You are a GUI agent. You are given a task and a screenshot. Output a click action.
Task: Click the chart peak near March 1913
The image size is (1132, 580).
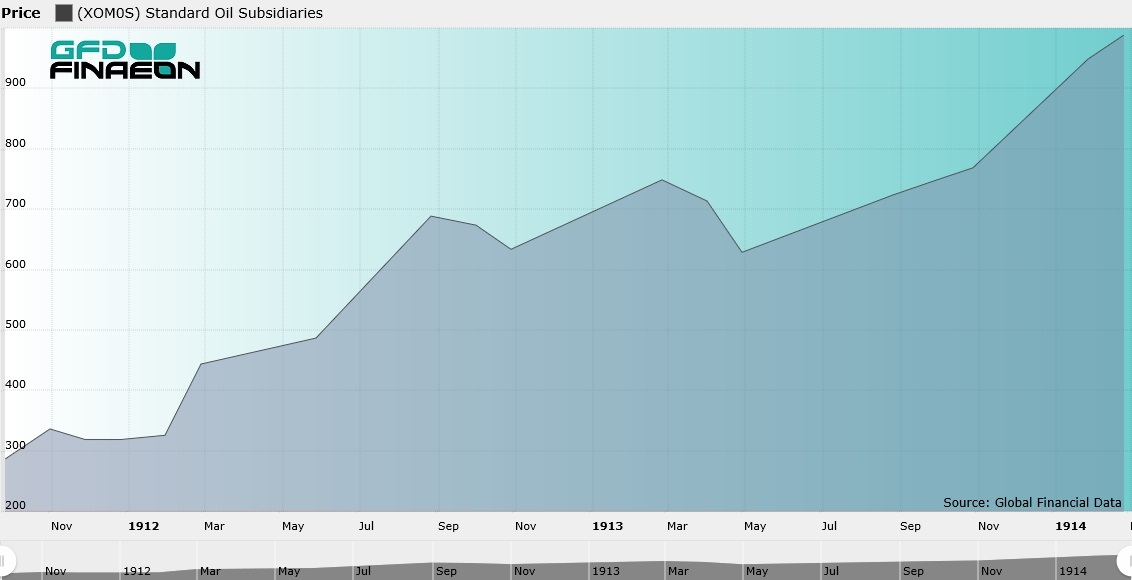click(662, 180)
